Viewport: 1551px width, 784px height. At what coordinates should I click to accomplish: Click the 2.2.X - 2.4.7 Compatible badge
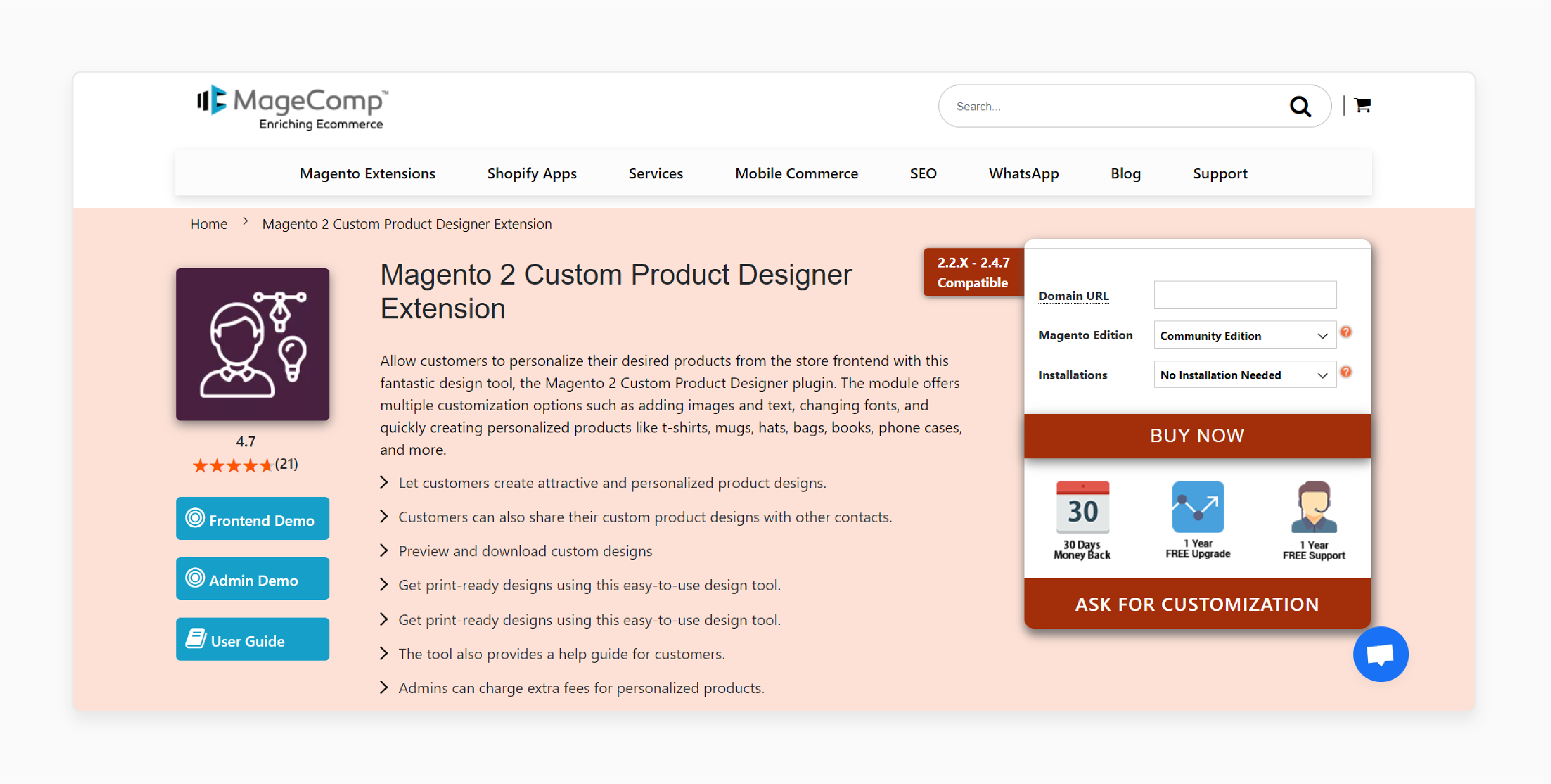click(x=973, y=272)
